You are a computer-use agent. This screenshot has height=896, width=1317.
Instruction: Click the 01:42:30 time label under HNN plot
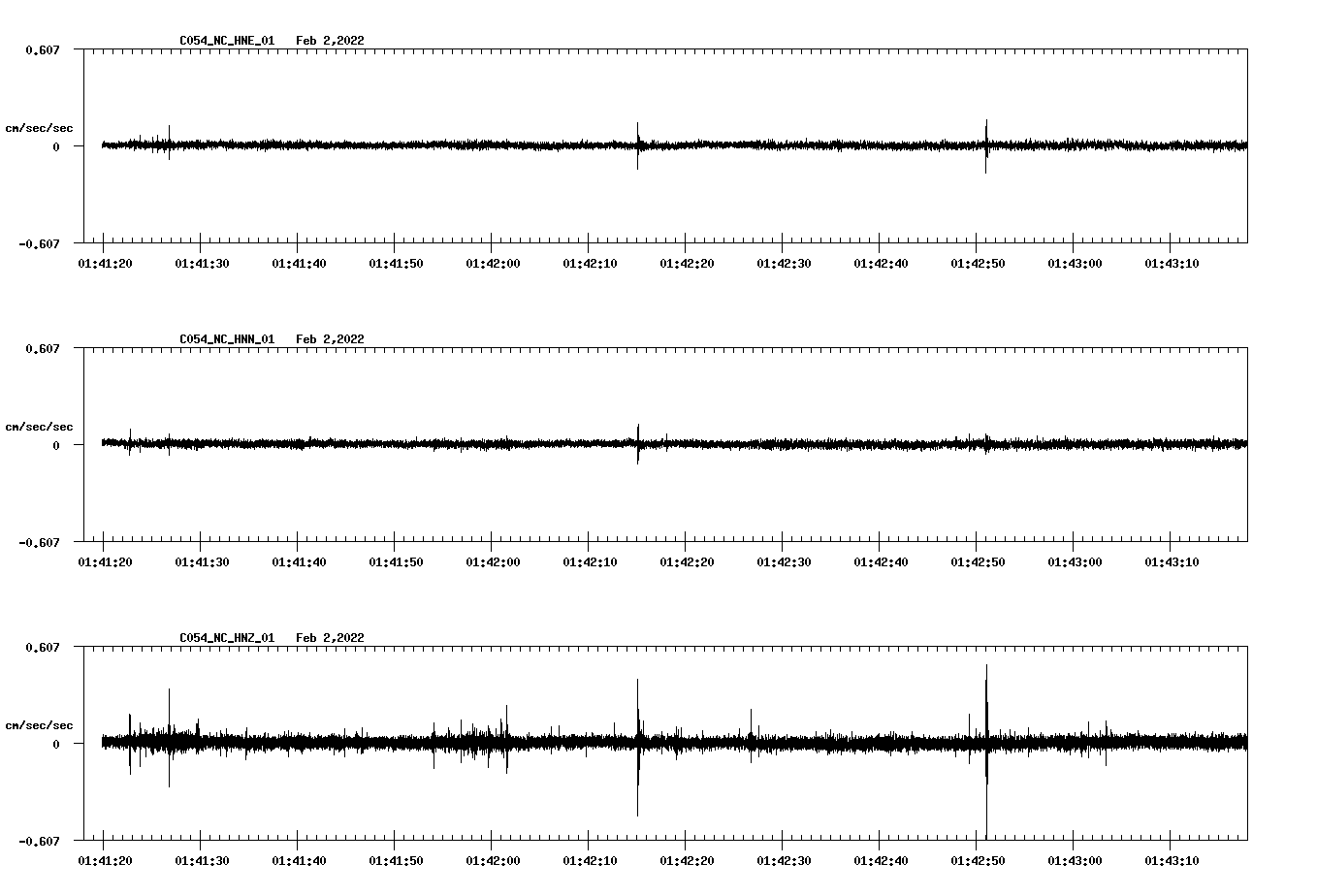tap(784, 562)
